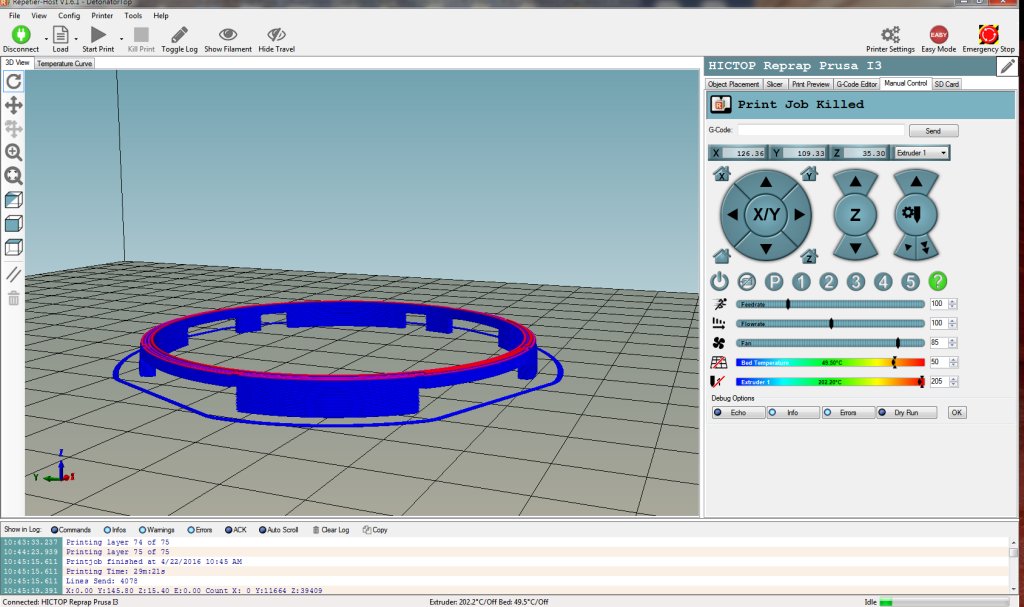This screenshot has height=607, width=1024.
Task: Expand the Disconnect dropdown arrow
Action: pyautogui.click(x=45, y=39)
